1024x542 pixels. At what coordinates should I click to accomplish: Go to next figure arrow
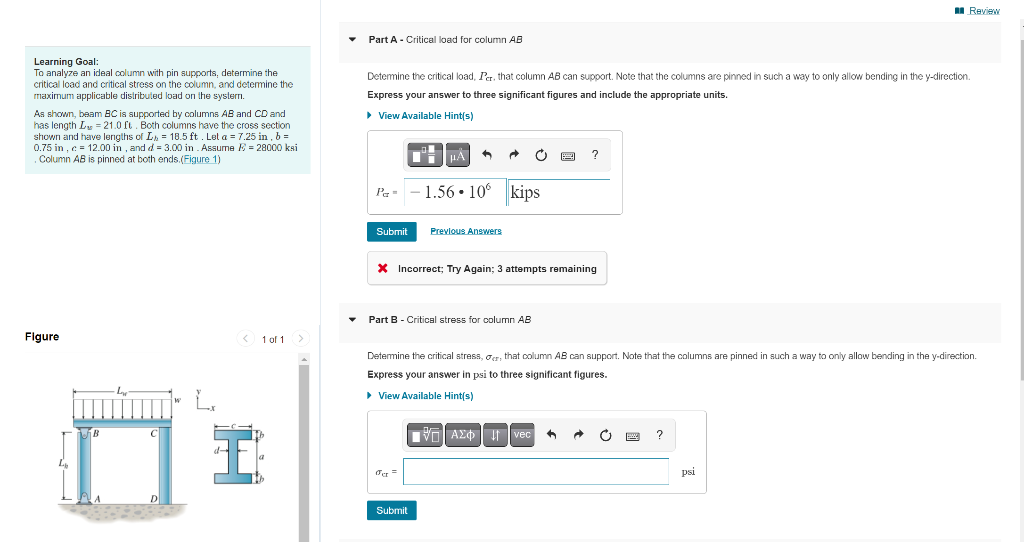point(300,338)
